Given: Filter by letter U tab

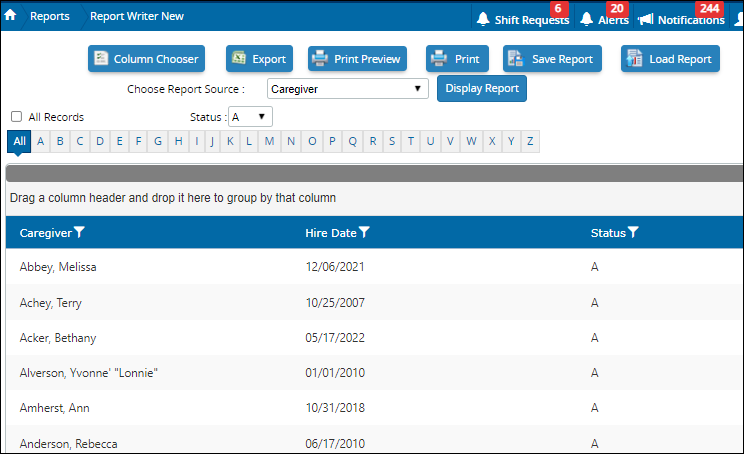Looking at the screenshot, I should click(x=430, y=141).
